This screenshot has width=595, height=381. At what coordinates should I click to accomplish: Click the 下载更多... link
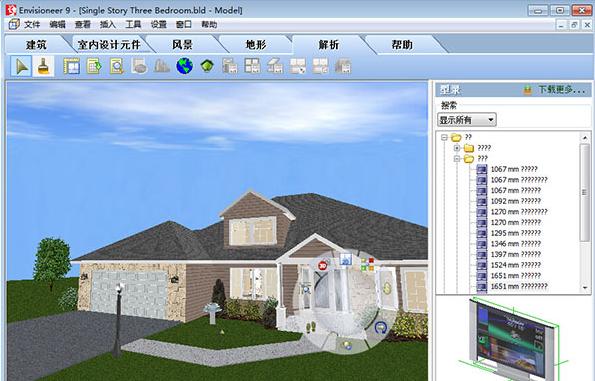pos(562,90)
